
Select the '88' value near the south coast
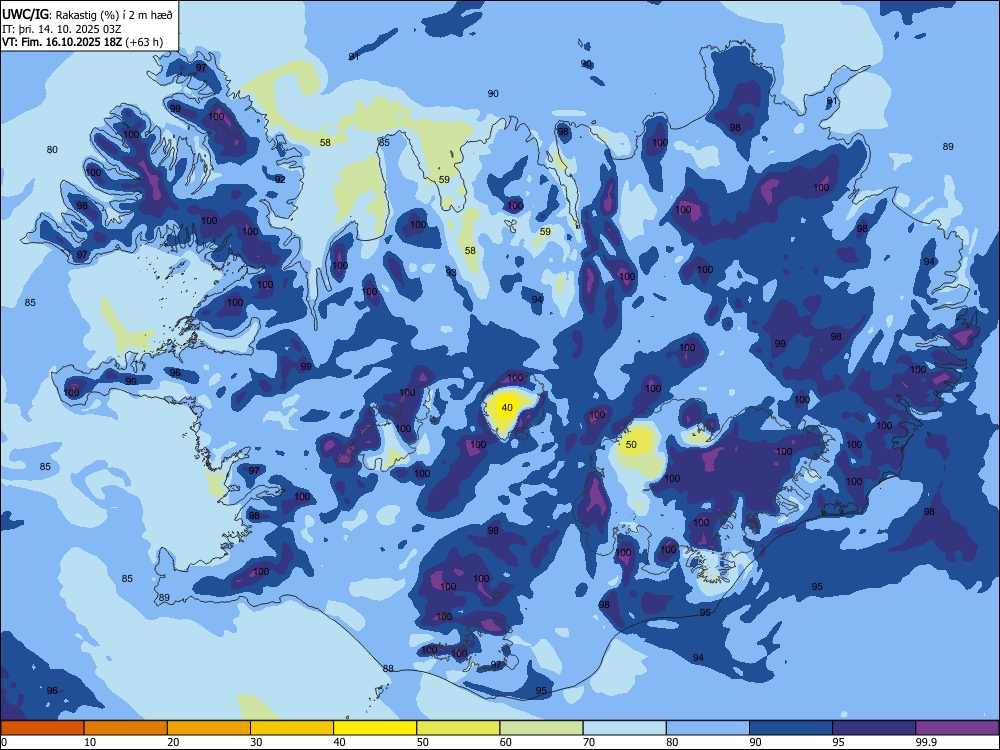[x=388, y=668]
